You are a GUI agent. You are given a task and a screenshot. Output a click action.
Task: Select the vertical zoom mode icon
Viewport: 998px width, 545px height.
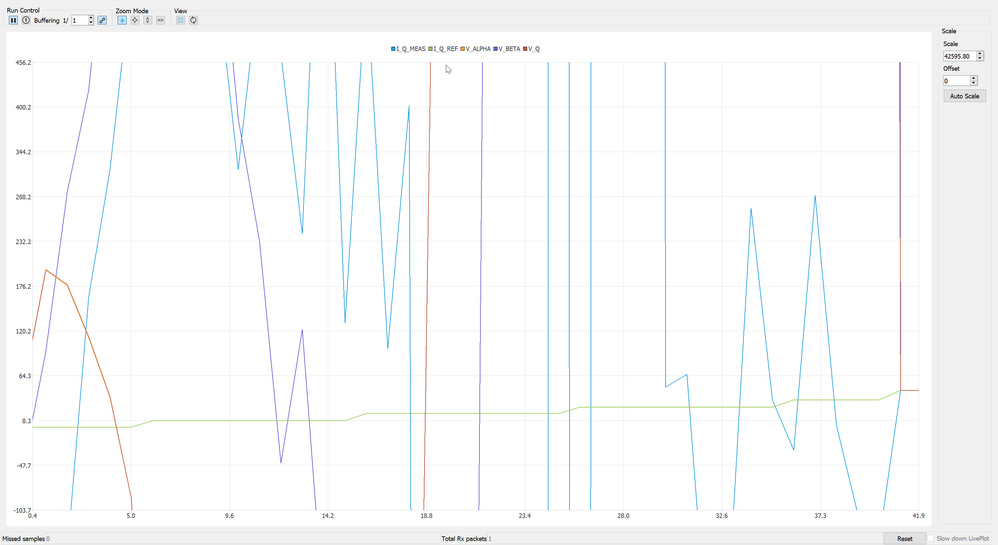coord(148,20)
